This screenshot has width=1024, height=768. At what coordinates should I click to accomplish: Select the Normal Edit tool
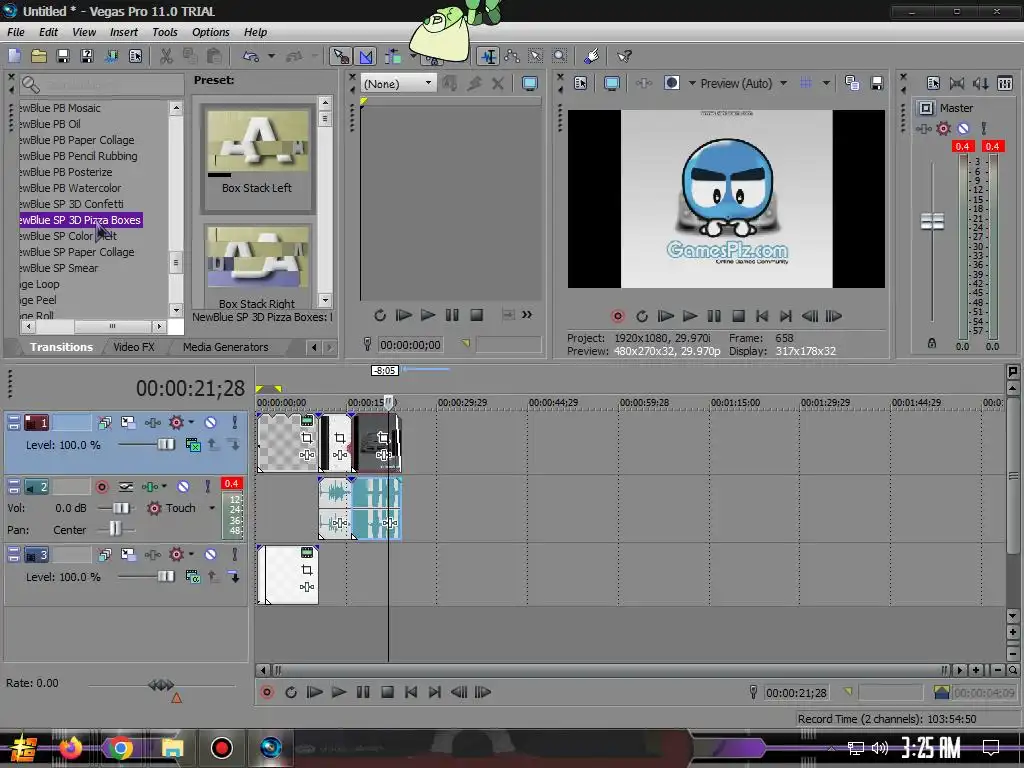[340, 56]
